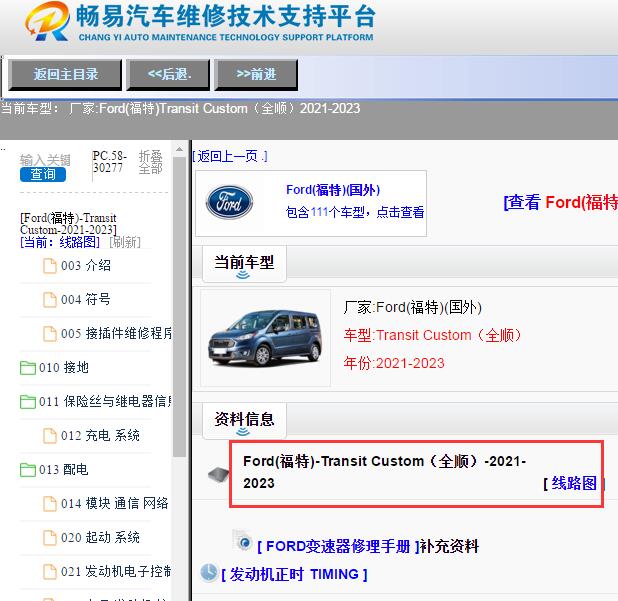Select tree item 005 接插件维修程序
Screen dimensions: 618x601
(x=116, y=334)
